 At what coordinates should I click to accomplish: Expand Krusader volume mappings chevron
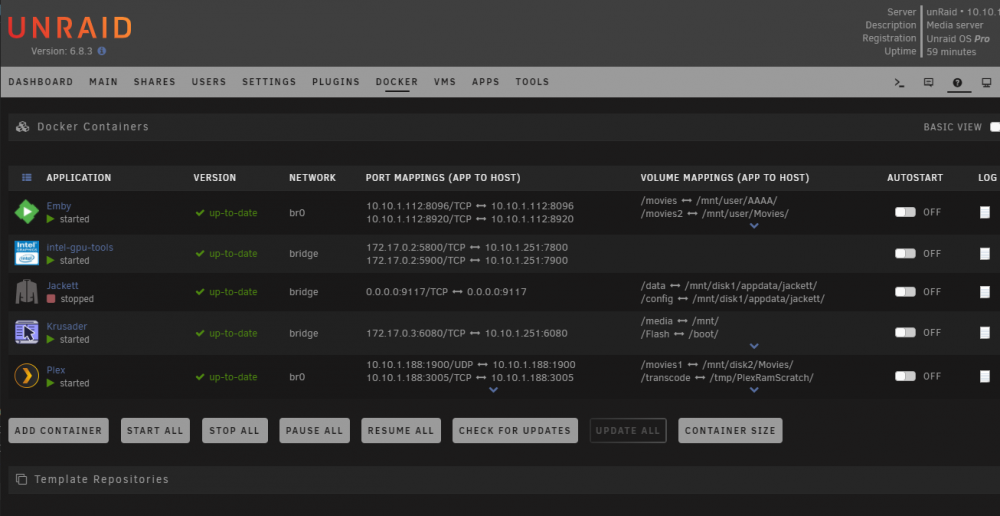[754, 346]
